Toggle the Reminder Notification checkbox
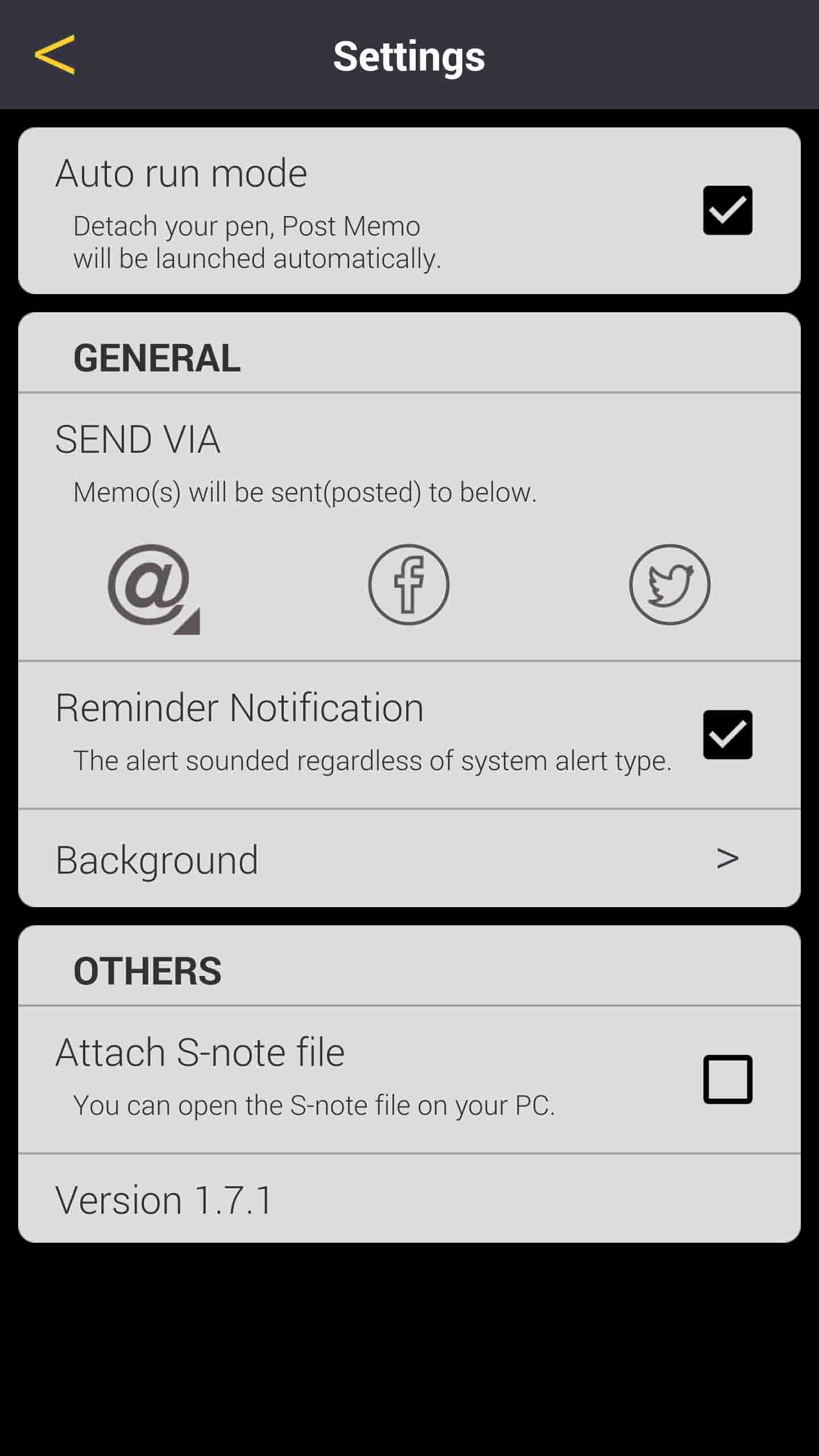This screenshot has height=1456, width=819. coord(727,734)
